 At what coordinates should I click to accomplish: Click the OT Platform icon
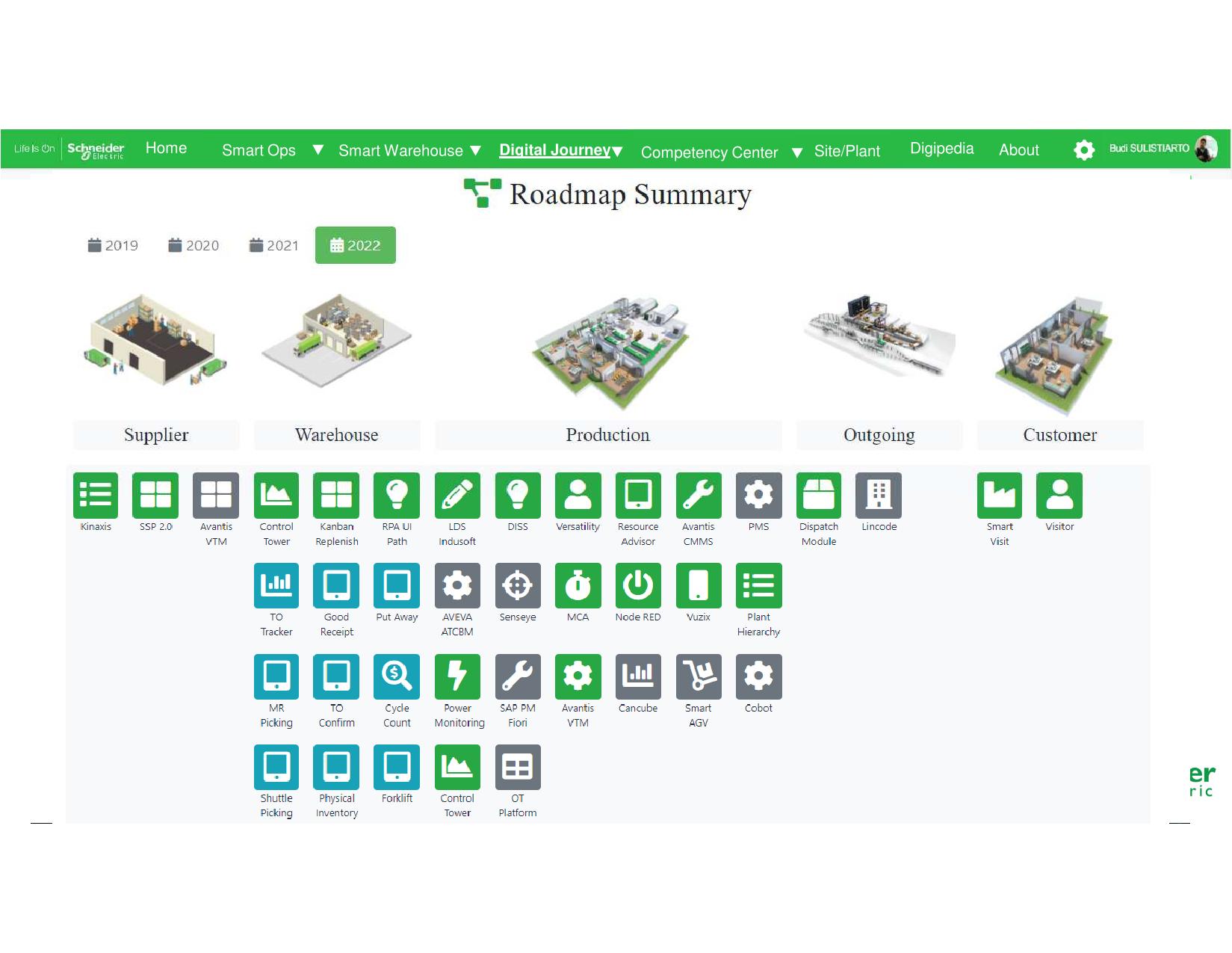(x=517, y=767)
